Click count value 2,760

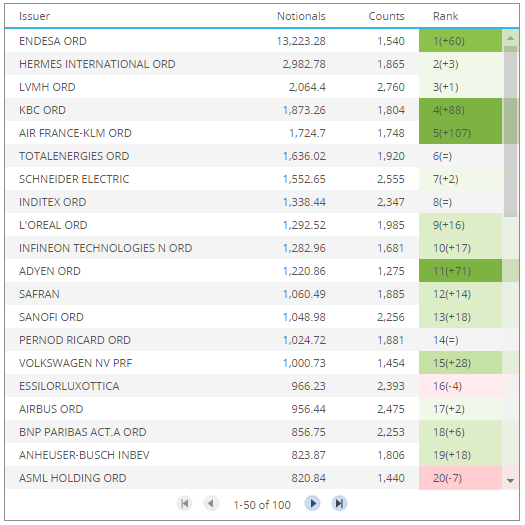coord(391,87)
